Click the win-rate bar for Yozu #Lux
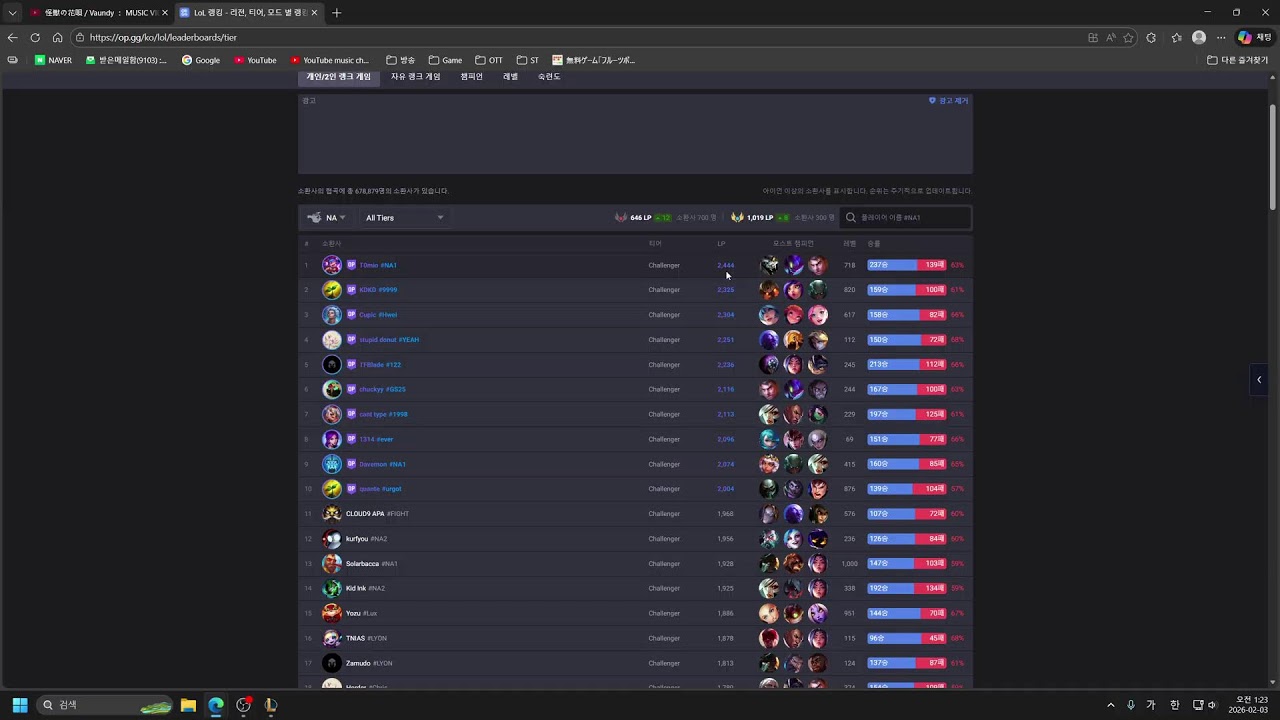 [x=907, y=613]
